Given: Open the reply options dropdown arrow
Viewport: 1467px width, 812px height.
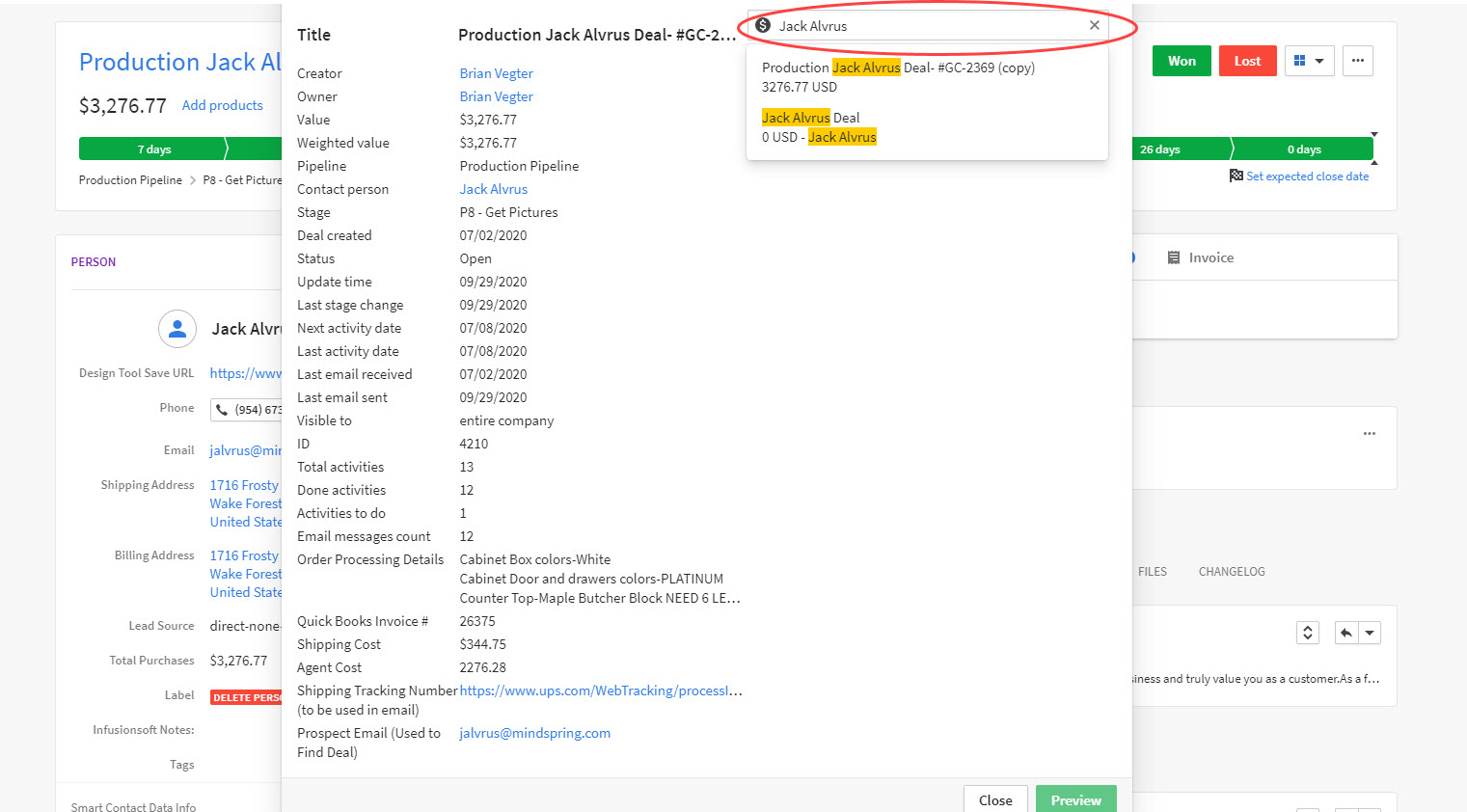Looking at the screenshot, I should click(1370, 633).
